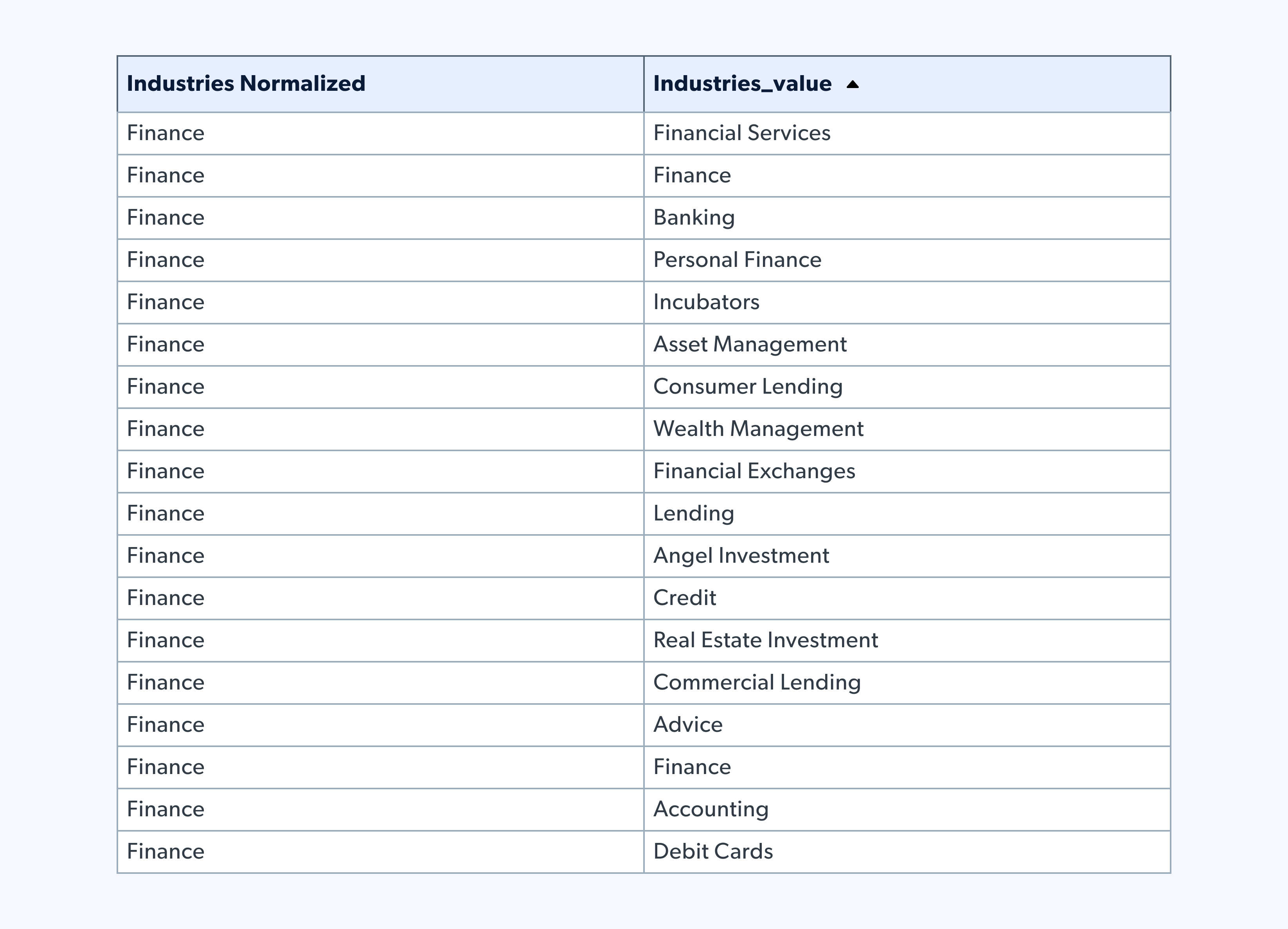Select the Commercial Lending cell
The image size is (1288, 929).
756,682
